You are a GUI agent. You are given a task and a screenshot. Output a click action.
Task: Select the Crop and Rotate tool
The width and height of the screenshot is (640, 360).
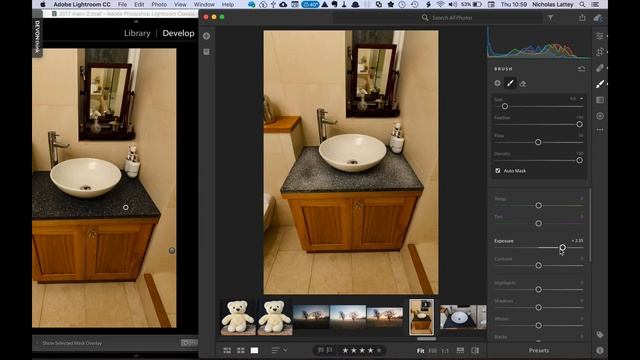tap(600, 52)
